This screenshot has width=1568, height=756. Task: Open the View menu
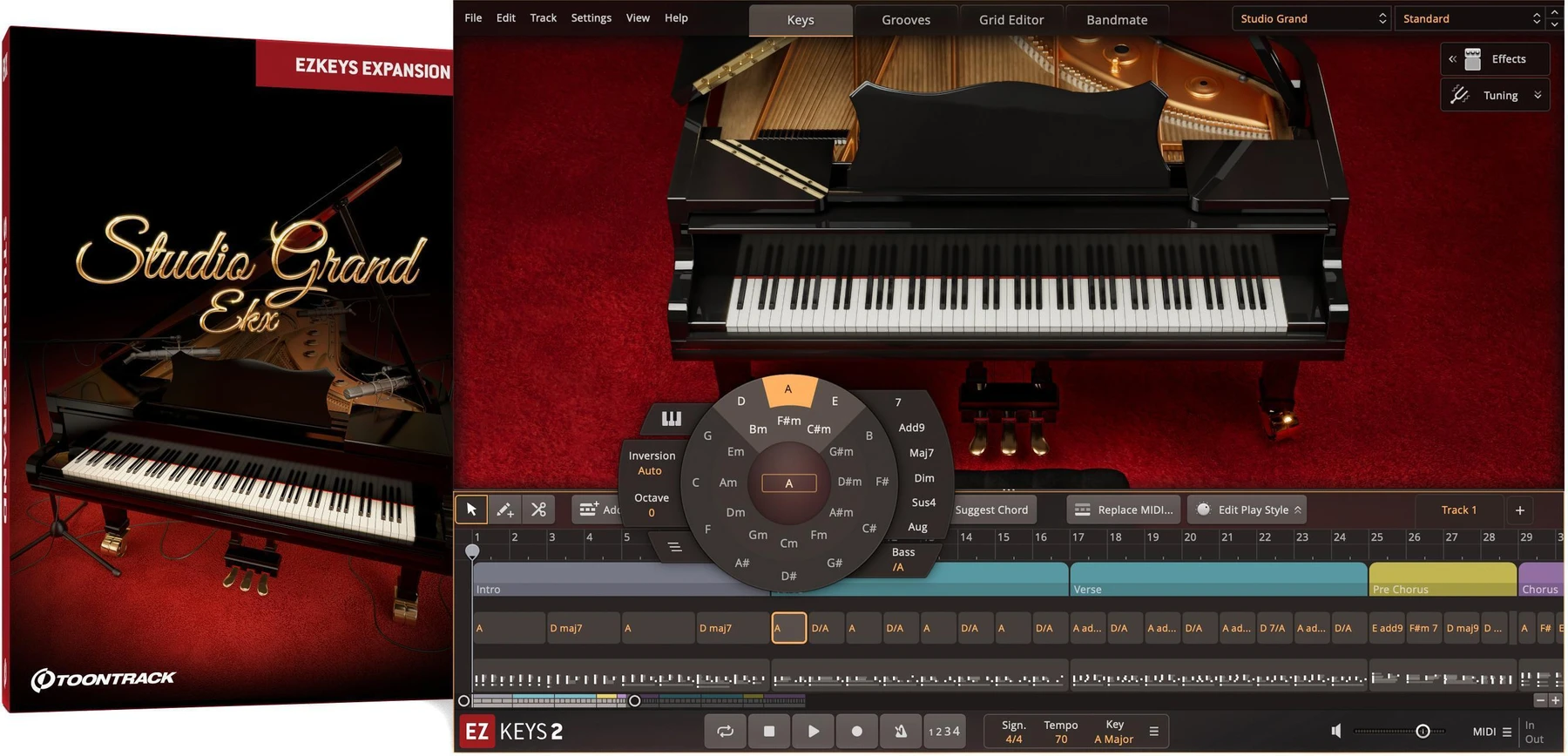[638, 17]
